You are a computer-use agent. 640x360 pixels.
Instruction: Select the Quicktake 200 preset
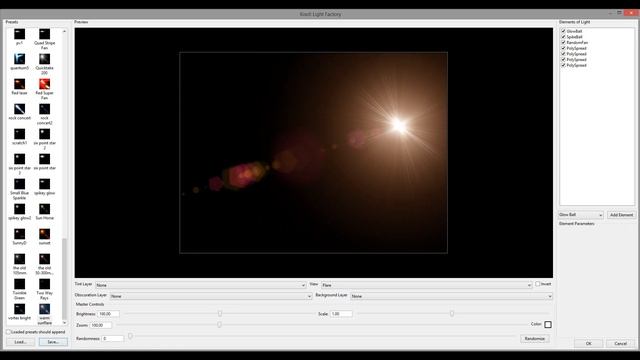[44, 59]
